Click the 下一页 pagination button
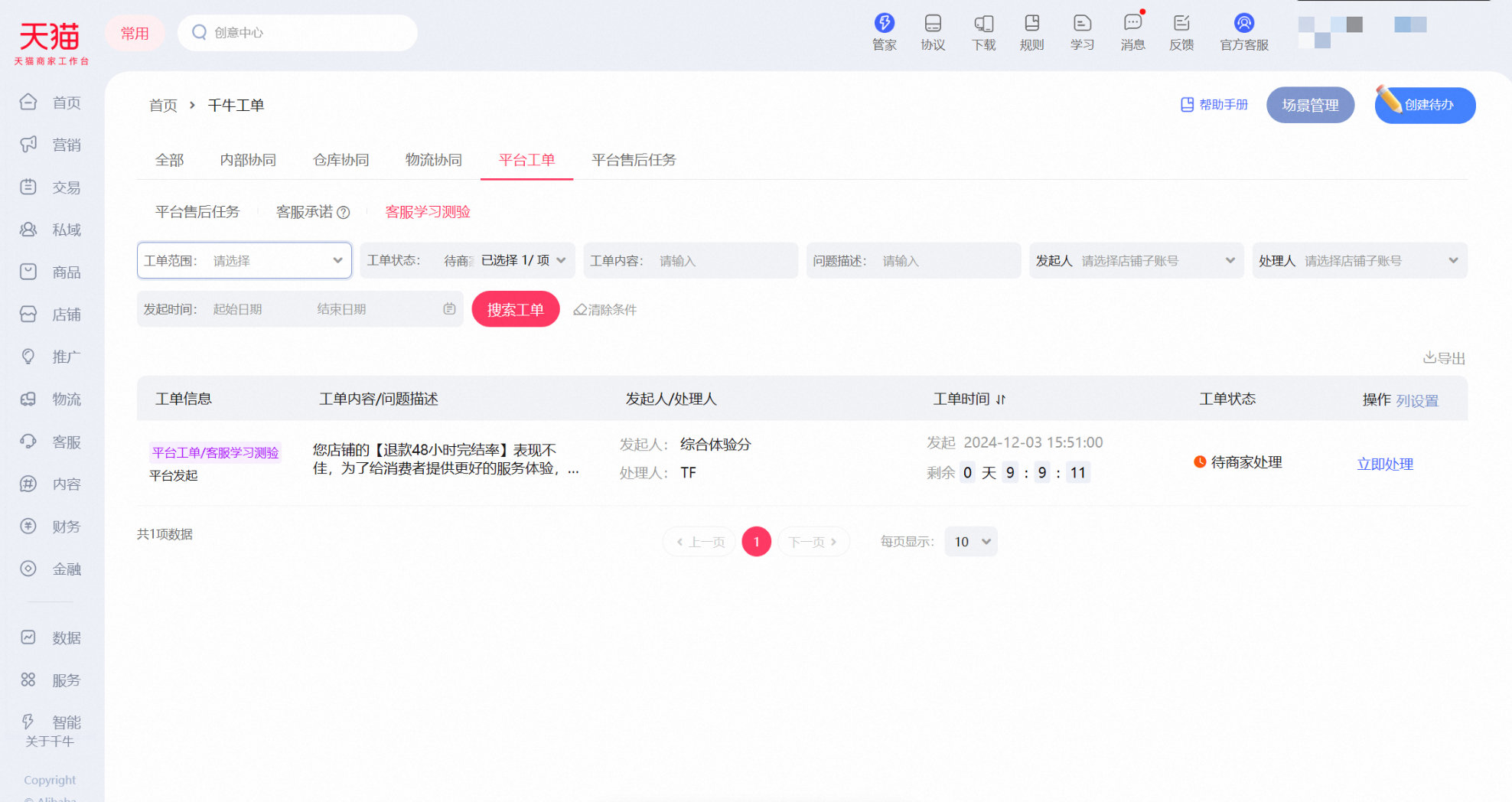This screenshot has width=1512, height=802. pyautogui.click(x=813, y=542)
